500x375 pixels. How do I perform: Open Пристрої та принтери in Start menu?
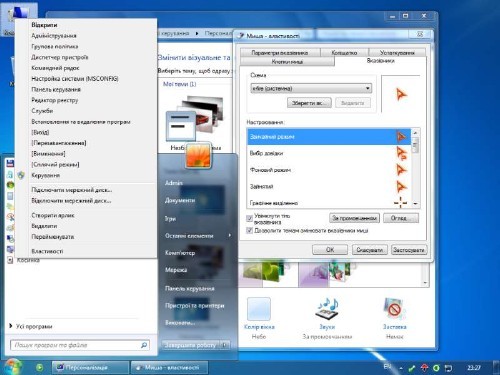(195, 305)
